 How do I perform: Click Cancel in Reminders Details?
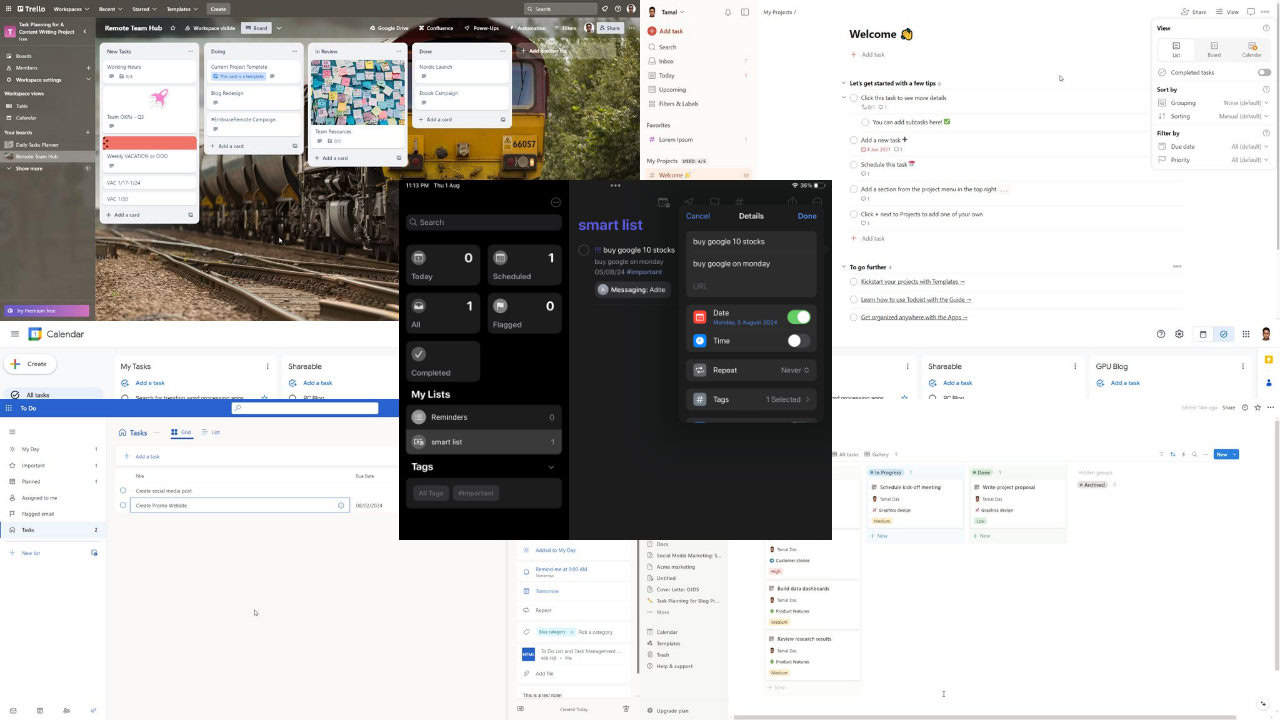(698, 216)
